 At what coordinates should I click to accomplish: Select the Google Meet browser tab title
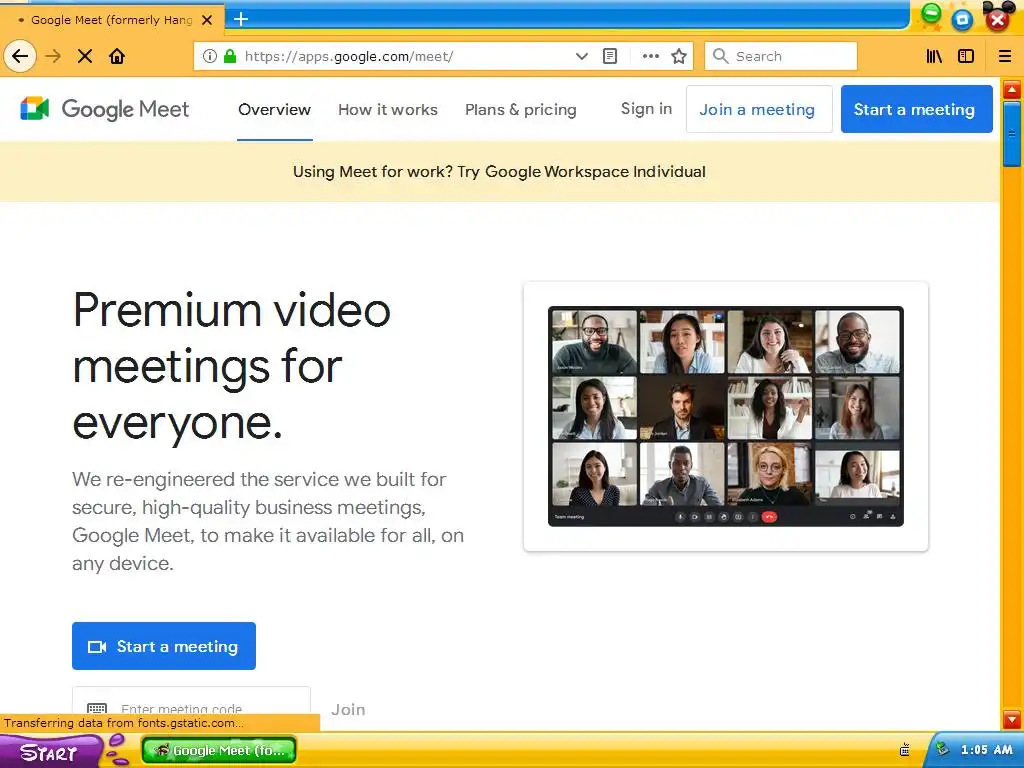point(112,20)
